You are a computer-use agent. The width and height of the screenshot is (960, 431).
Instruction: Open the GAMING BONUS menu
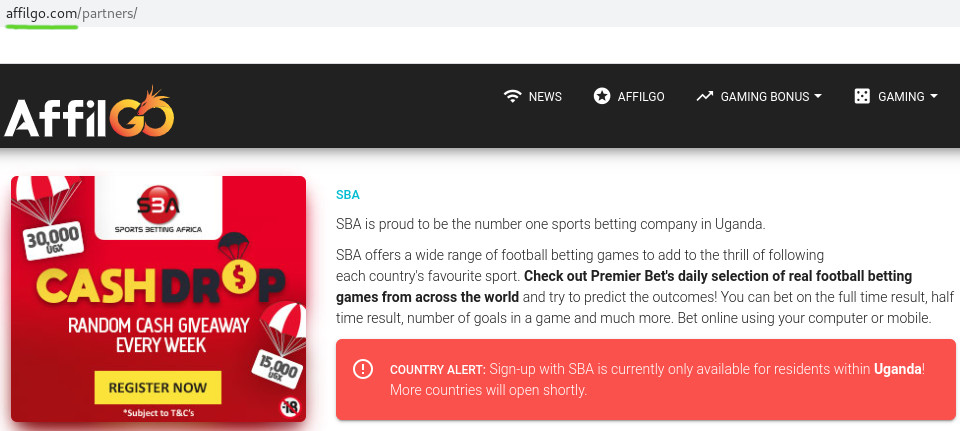click(x=759, y=96)
